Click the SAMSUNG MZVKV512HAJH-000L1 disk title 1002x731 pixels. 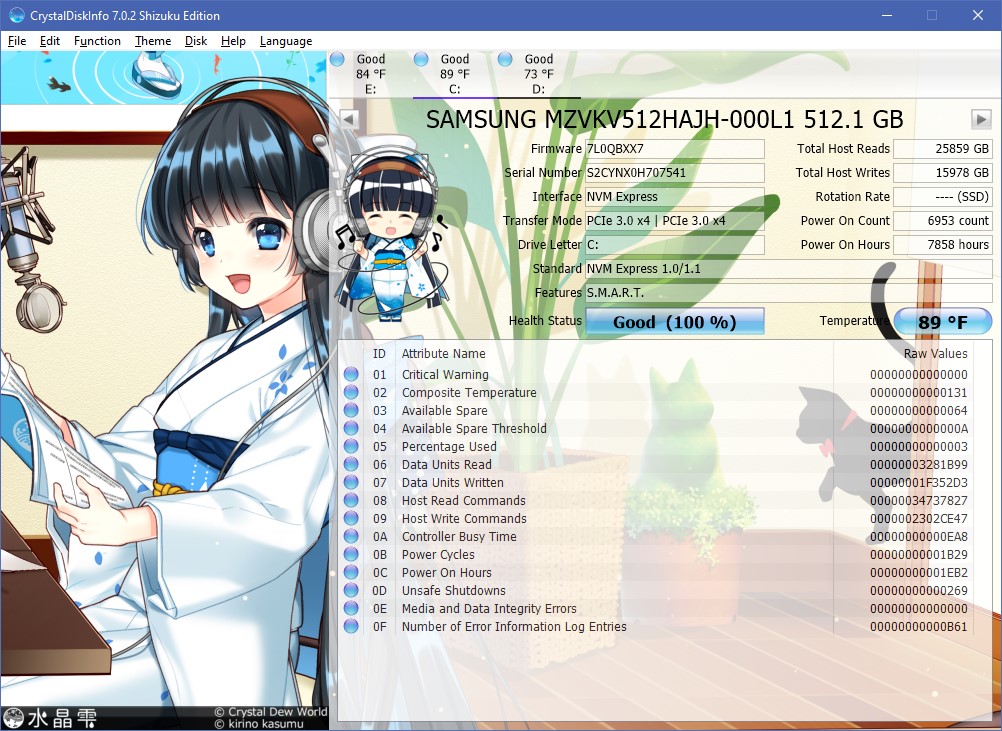point(665,119)
